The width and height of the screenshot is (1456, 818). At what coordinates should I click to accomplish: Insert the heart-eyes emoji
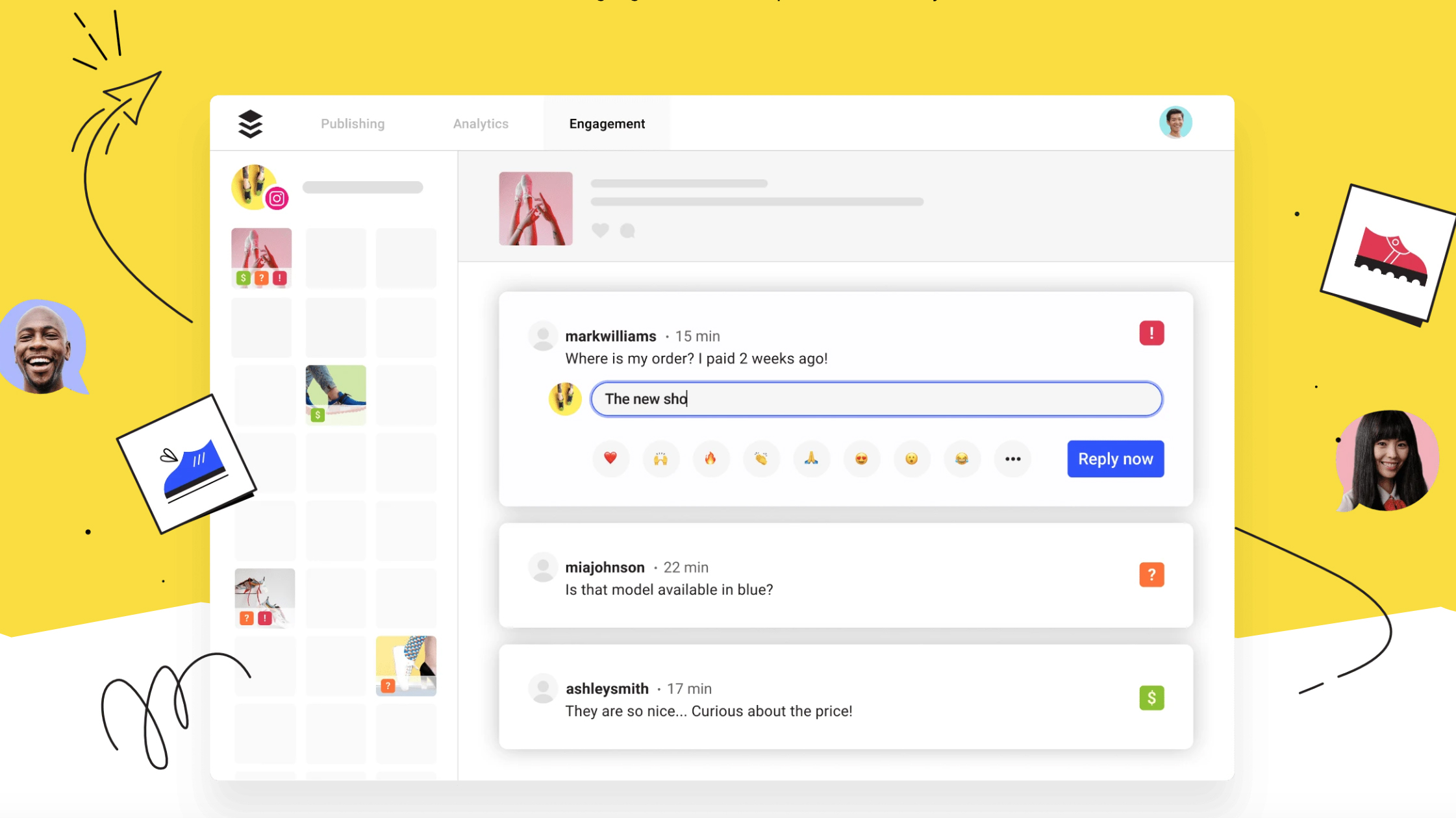point(861,458)
